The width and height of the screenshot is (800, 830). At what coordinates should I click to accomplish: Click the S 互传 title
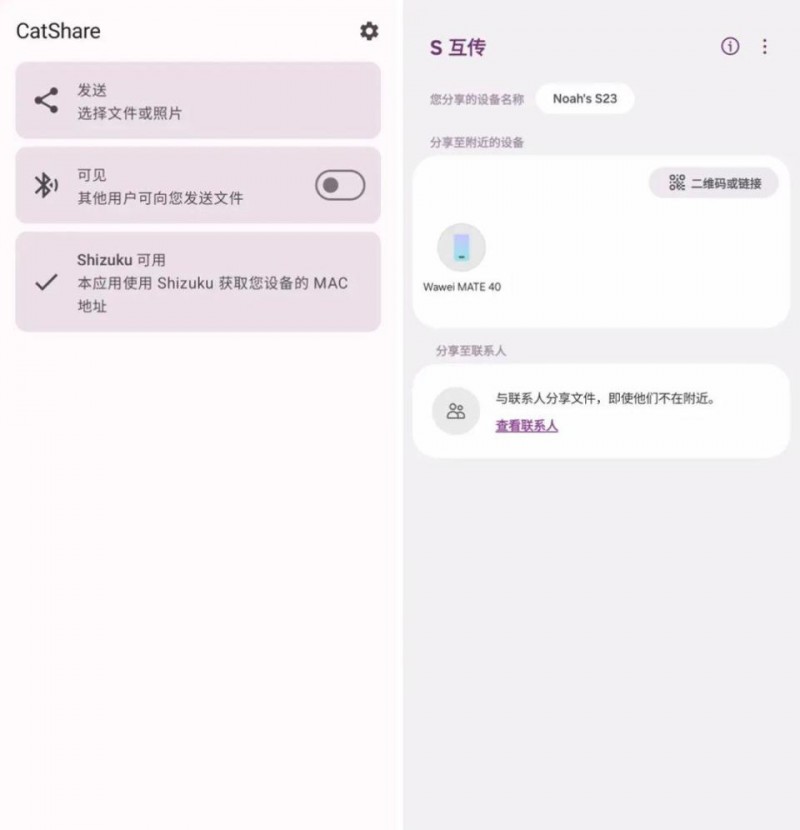457,48
